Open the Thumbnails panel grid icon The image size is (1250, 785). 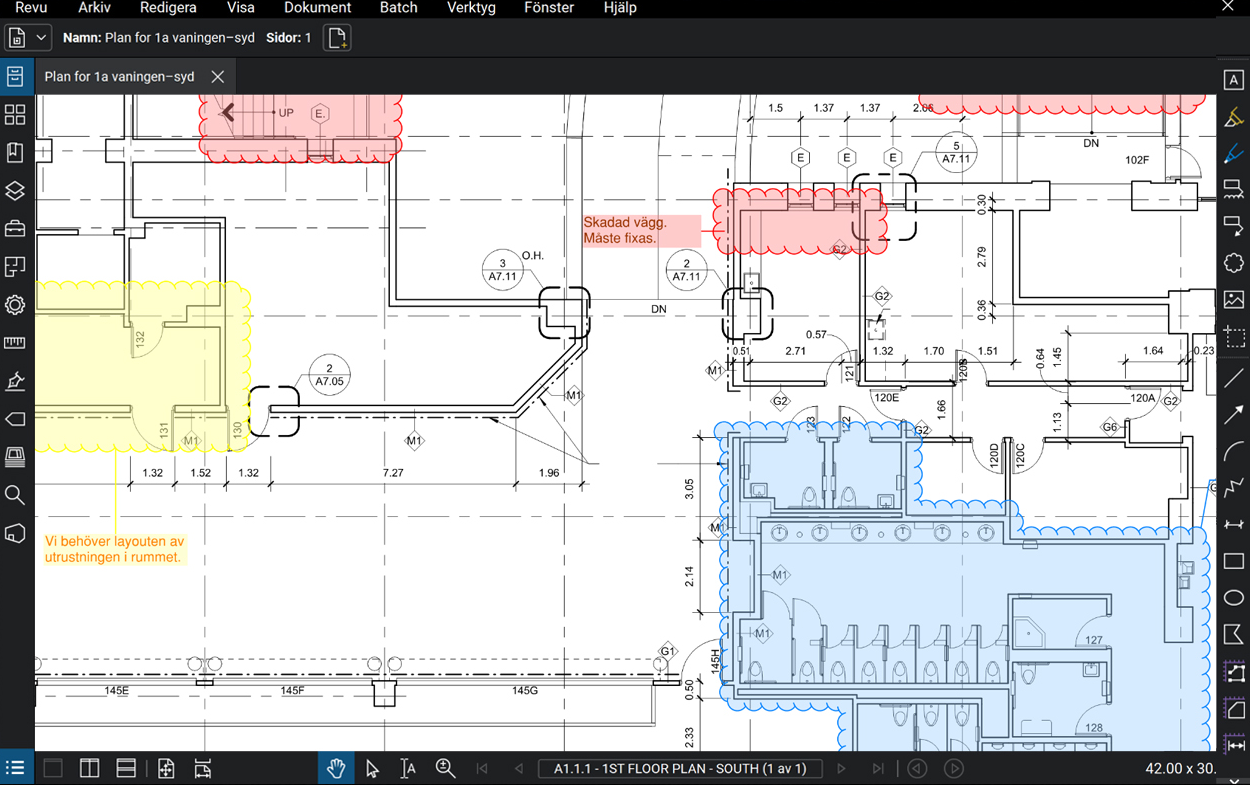[x=15, y=115]
